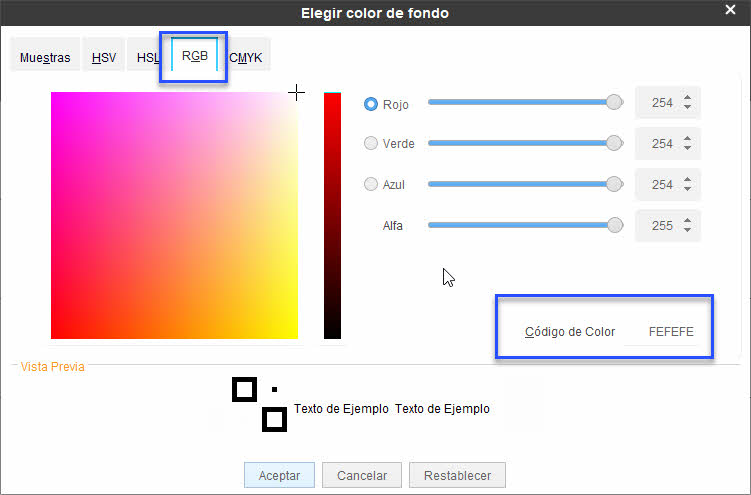Select the Rojo radio button
The width and height of the screenshot is (751, 495).
[x=371, y=104]
